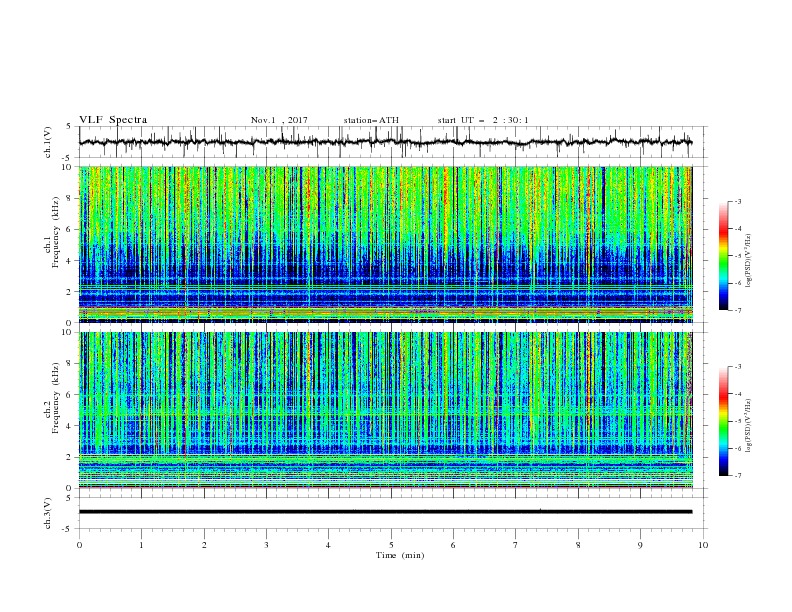Image resolution: width=792 pixels, height=612 pixels.
Task: Click the "2" kHz tick on ch.1 spectrogram
Action: tap(70, 292)
